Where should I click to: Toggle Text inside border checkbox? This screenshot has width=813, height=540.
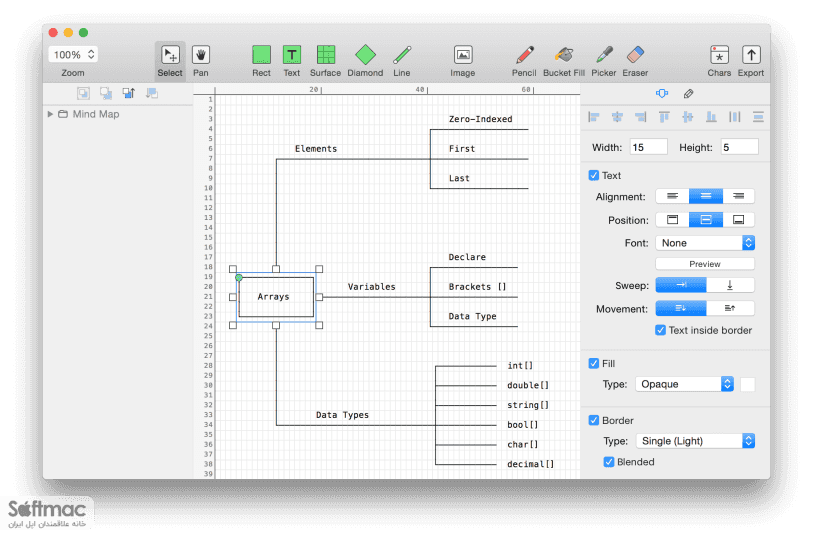click(660, 330)
